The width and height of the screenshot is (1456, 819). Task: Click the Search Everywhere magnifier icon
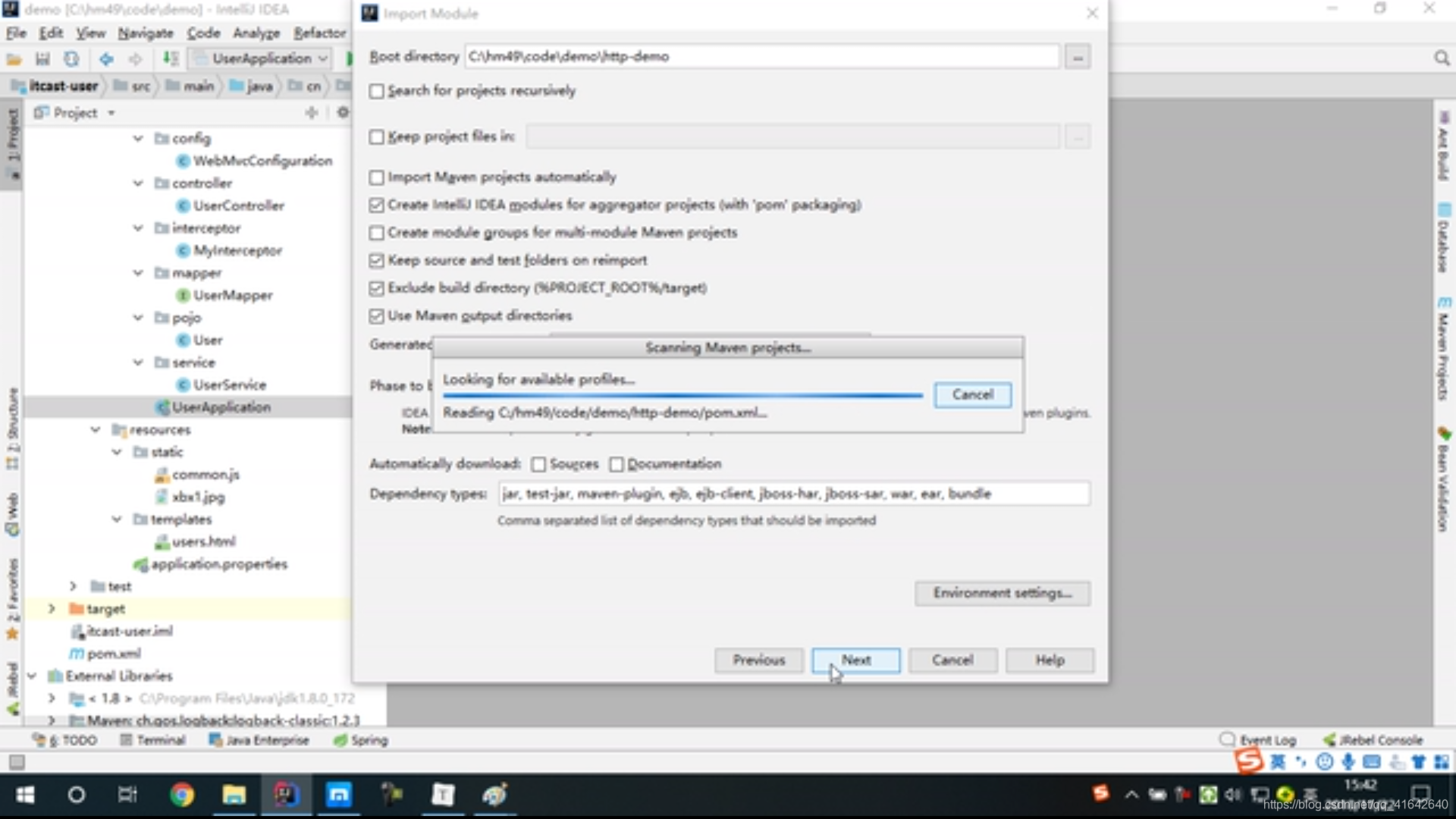coord(1442,58)
